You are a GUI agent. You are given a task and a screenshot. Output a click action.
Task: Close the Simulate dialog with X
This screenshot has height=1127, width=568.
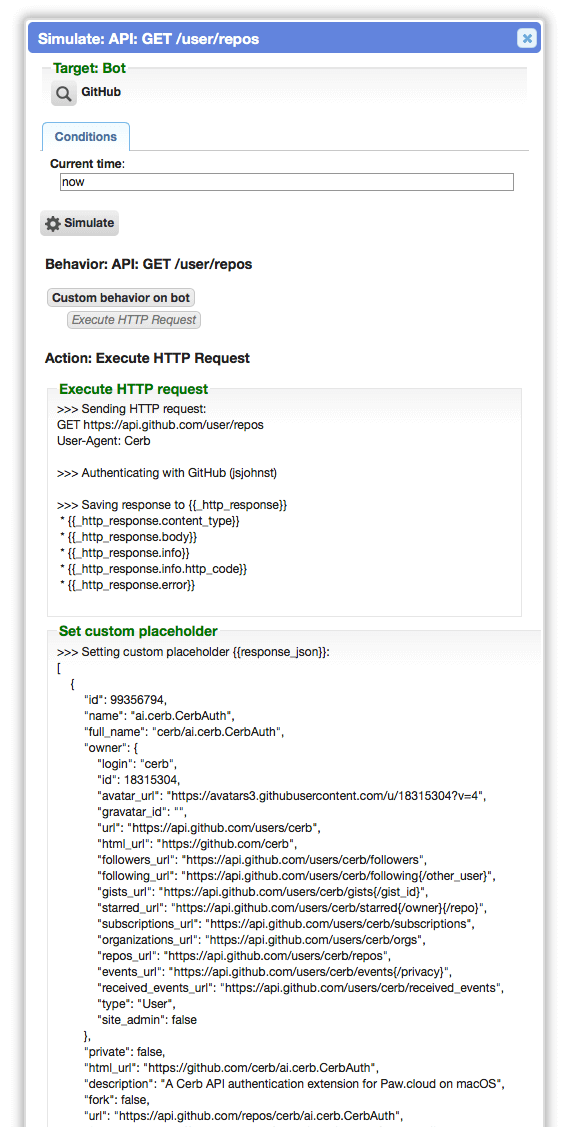527,38
